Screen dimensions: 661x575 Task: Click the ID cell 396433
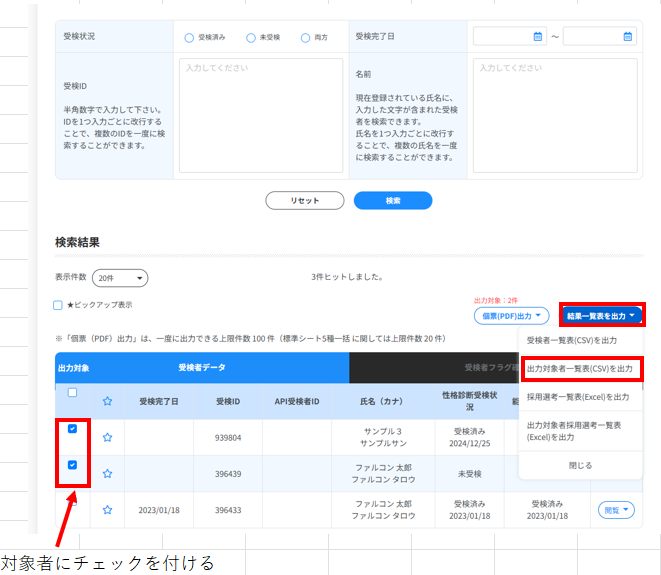228,510
